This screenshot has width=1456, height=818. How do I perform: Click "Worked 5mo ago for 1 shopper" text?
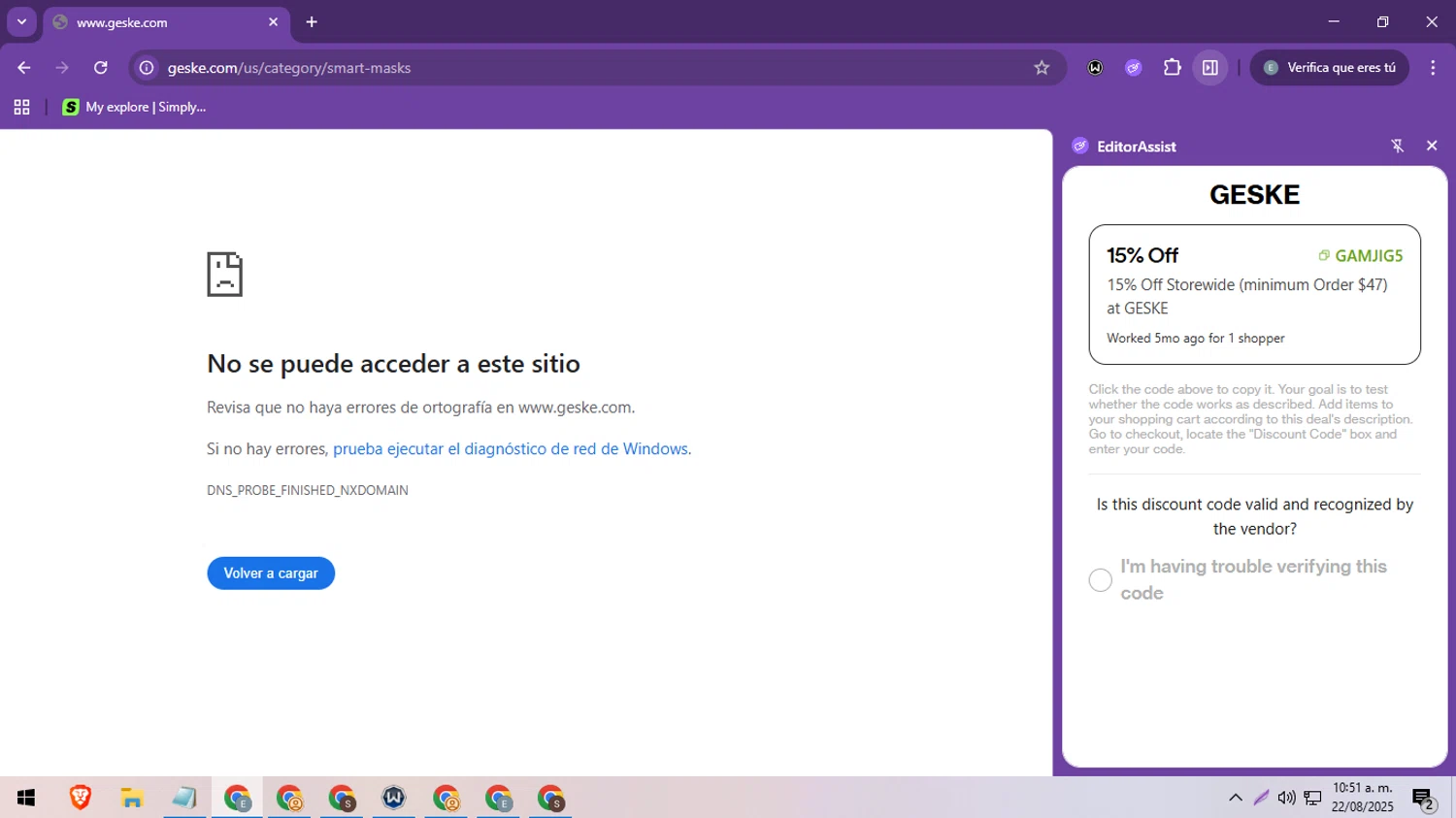(x=1196, y=338)
